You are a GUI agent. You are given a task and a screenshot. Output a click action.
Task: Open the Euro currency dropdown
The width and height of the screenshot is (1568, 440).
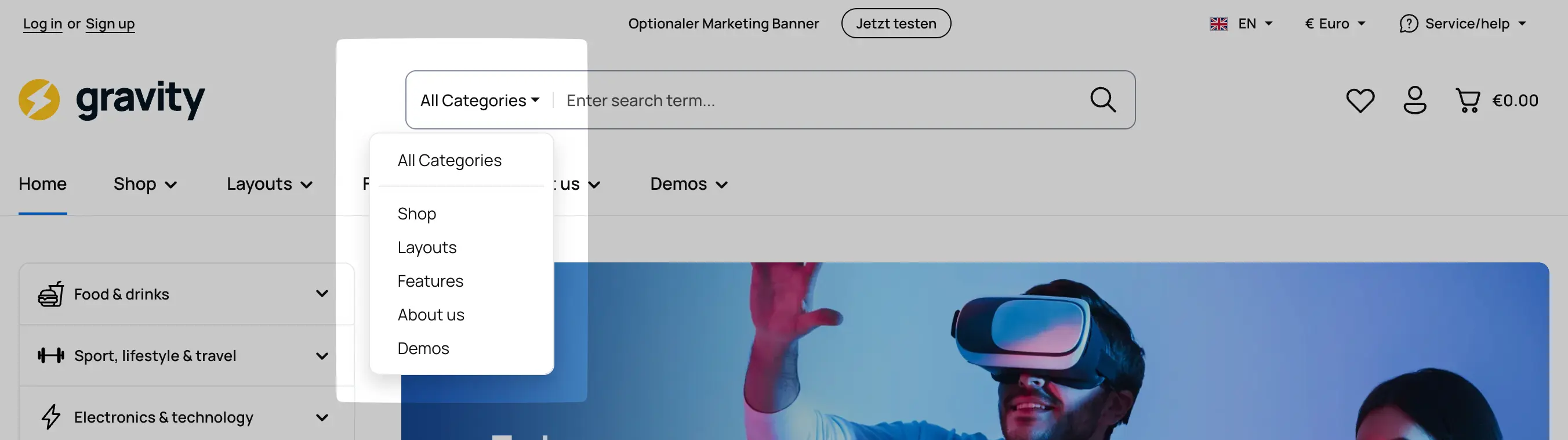1335,24
